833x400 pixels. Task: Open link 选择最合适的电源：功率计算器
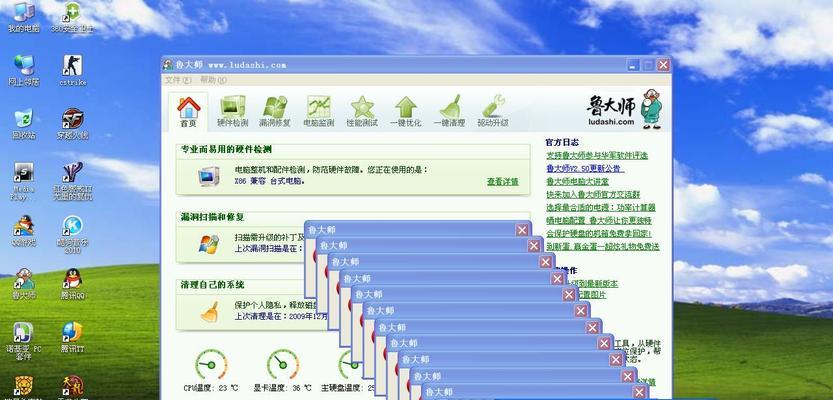coord(601,207)
